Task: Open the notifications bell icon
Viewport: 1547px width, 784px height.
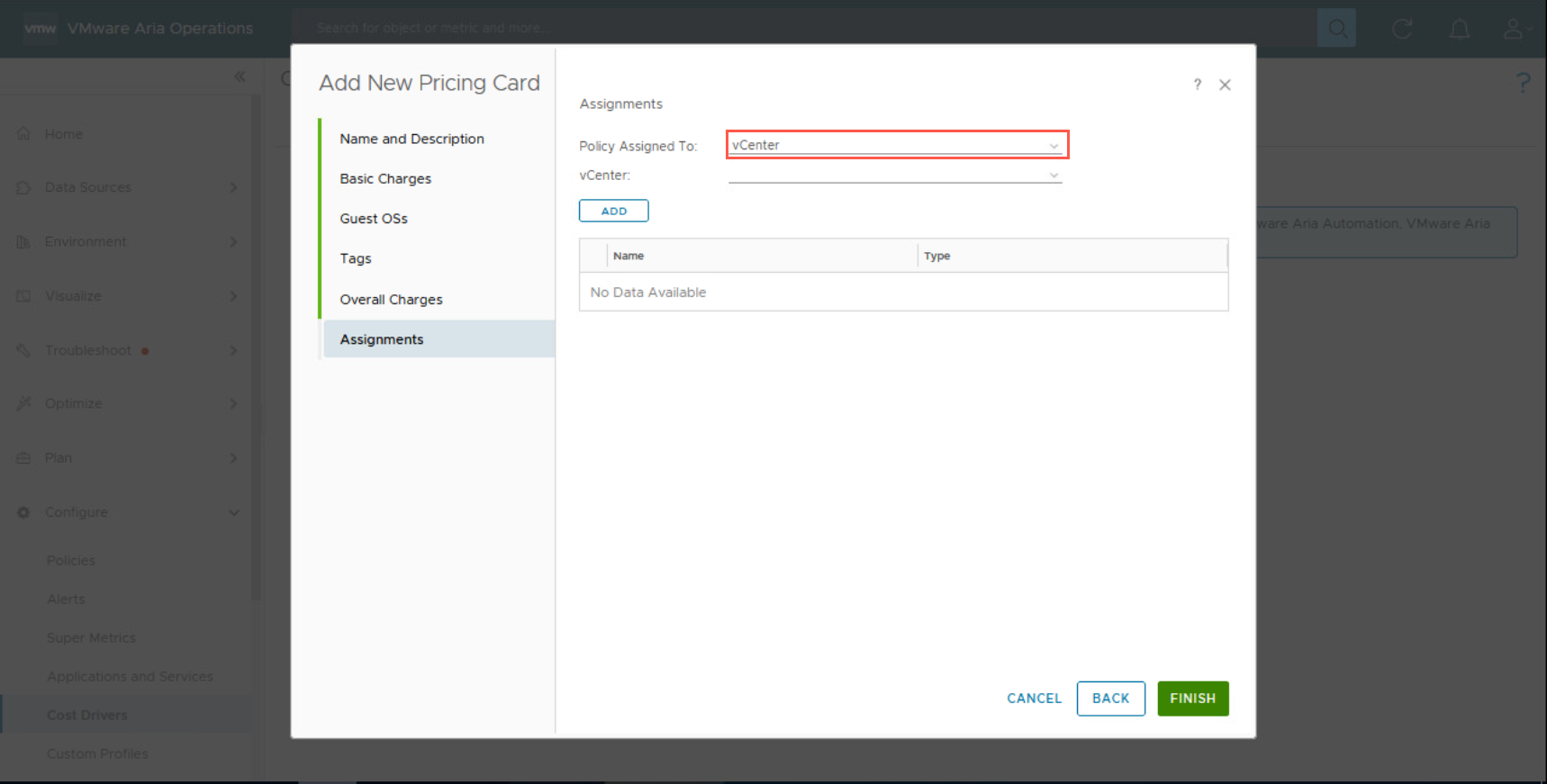Action: (1460, 29)
